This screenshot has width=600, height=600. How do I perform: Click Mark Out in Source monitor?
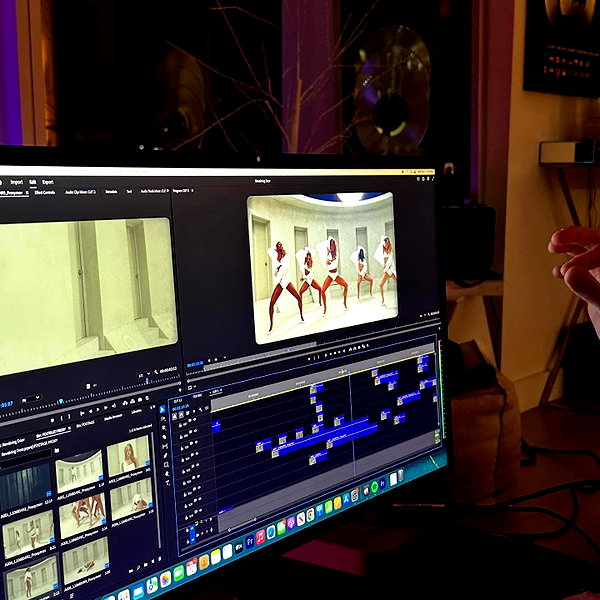click(69, 416)
